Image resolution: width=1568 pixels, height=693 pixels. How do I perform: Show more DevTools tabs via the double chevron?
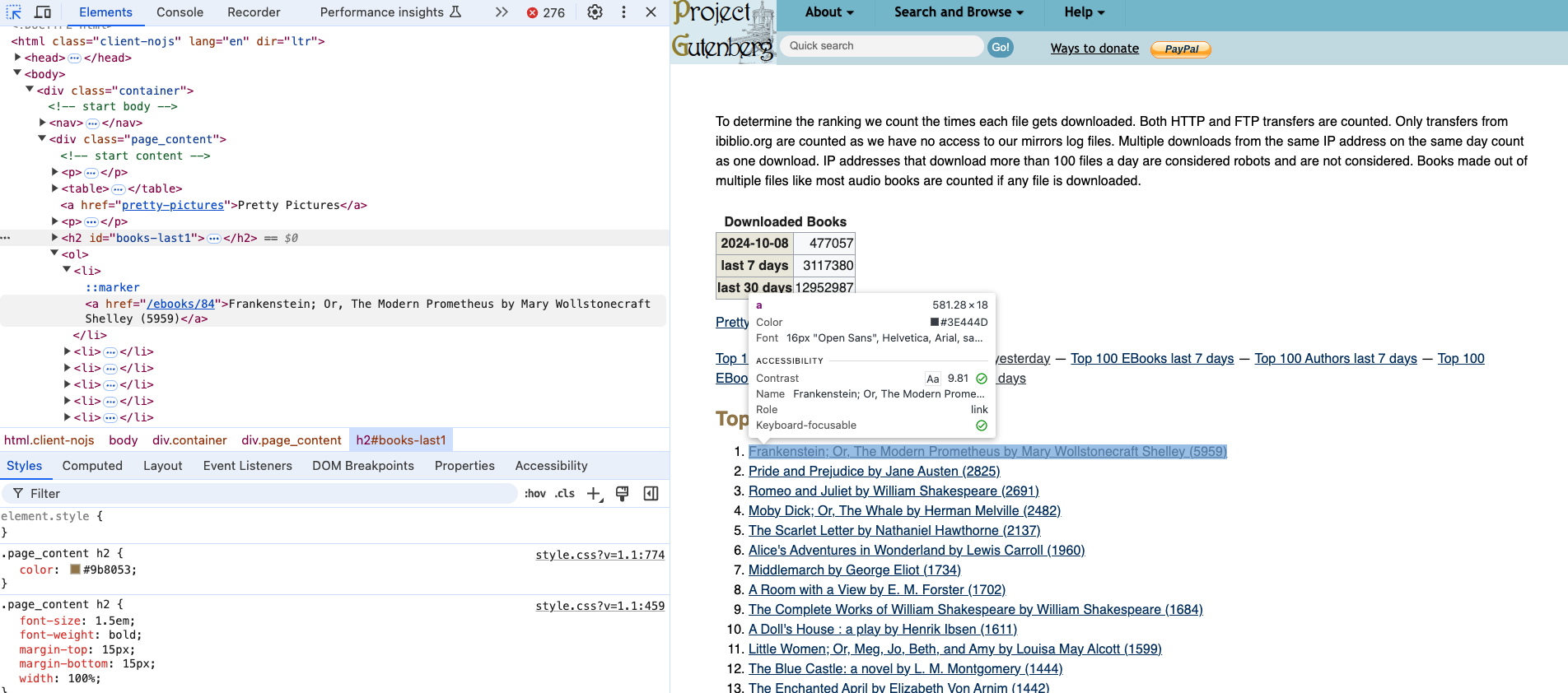coord(502,12)
